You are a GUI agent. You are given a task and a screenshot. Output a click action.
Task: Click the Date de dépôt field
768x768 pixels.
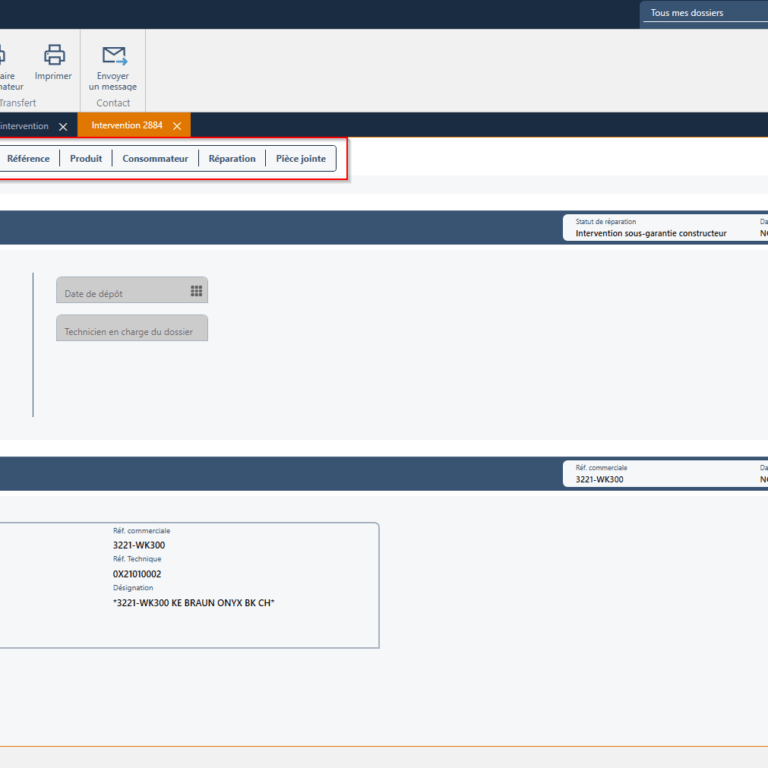coord(122,292)
